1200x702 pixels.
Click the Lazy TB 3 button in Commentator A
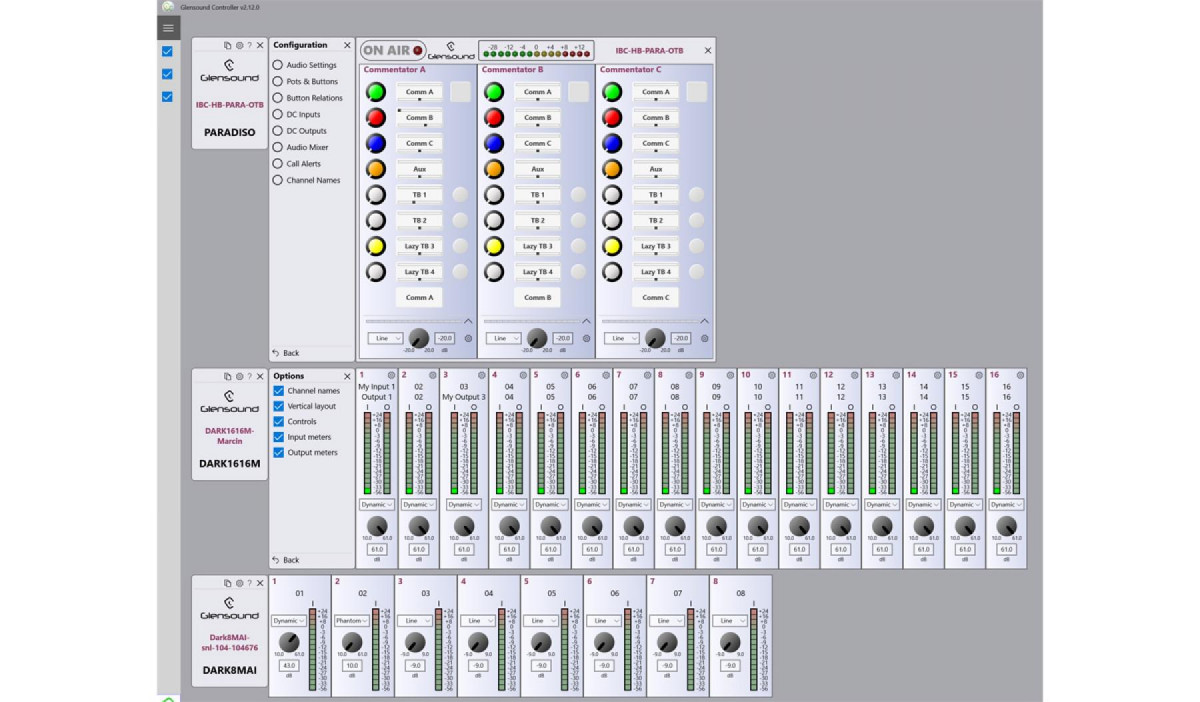coord(419,246)
